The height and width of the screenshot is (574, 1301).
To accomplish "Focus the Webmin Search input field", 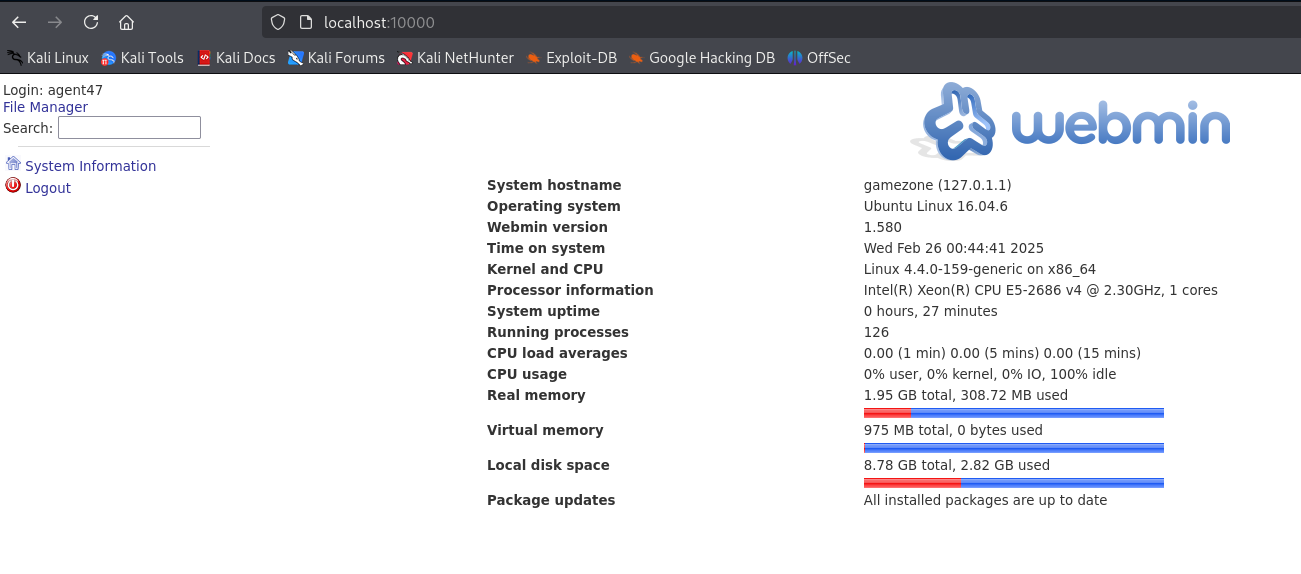I will (129, 128).
